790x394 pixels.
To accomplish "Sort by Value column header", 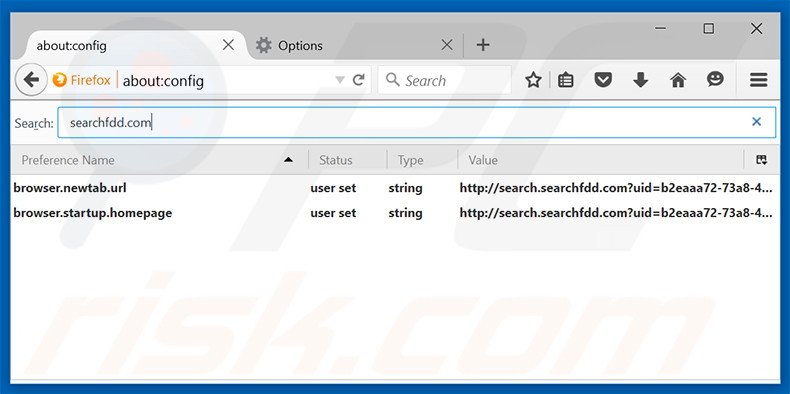I will pyautogui.click(x=600, y=160).
